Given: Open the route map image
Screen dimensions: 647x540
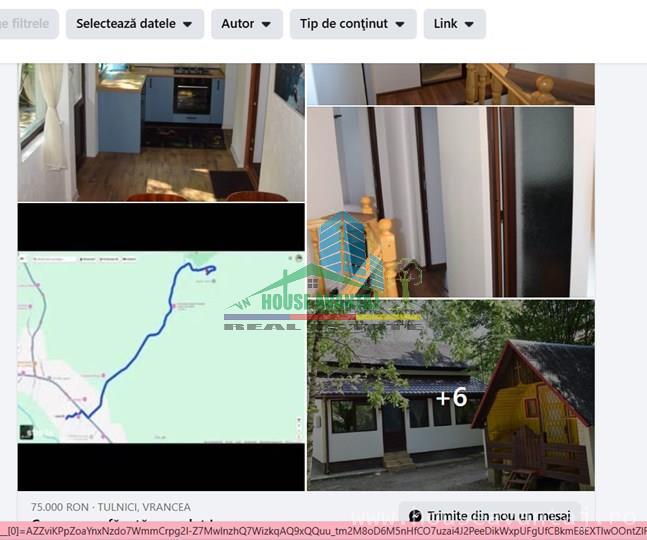Looking at the screenshot, I should (x=160, y=347).
